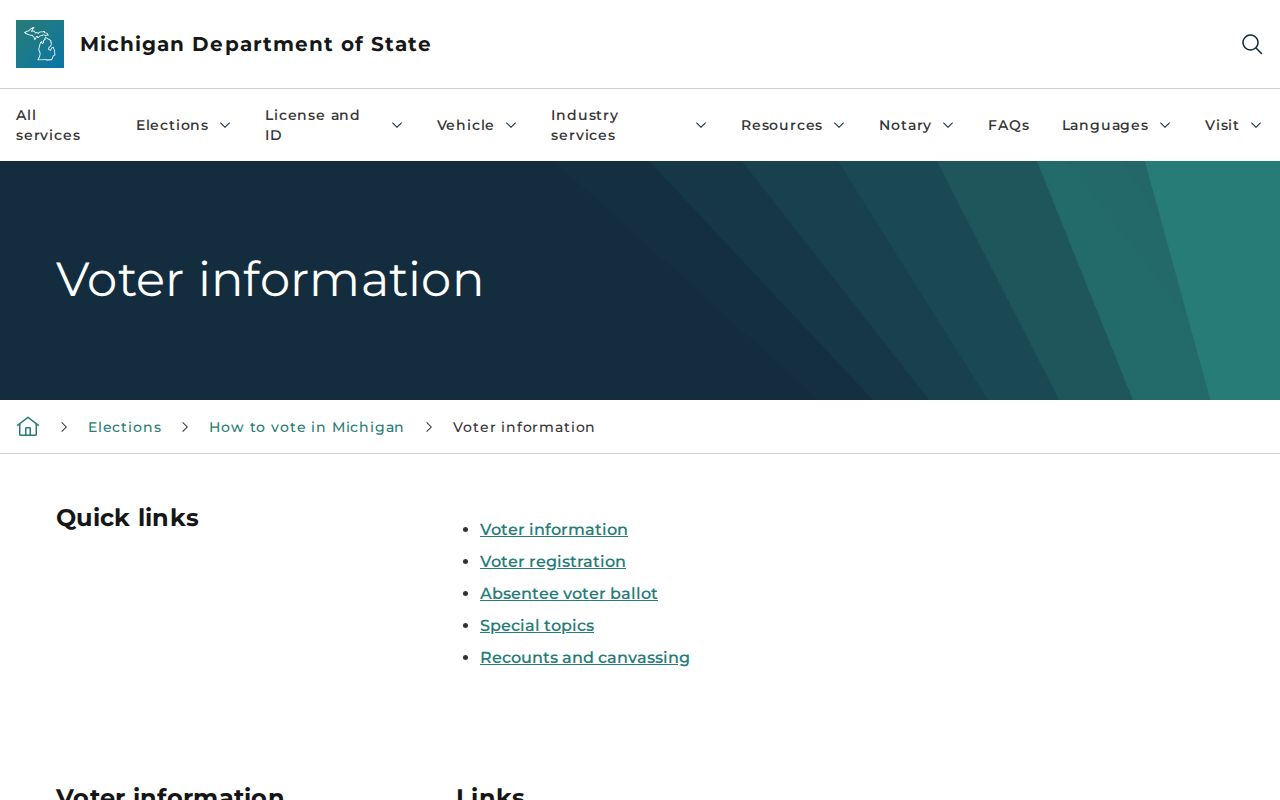Open the Absentee voter ballot link
This screenshot has width=1280, height=800.
569,593
